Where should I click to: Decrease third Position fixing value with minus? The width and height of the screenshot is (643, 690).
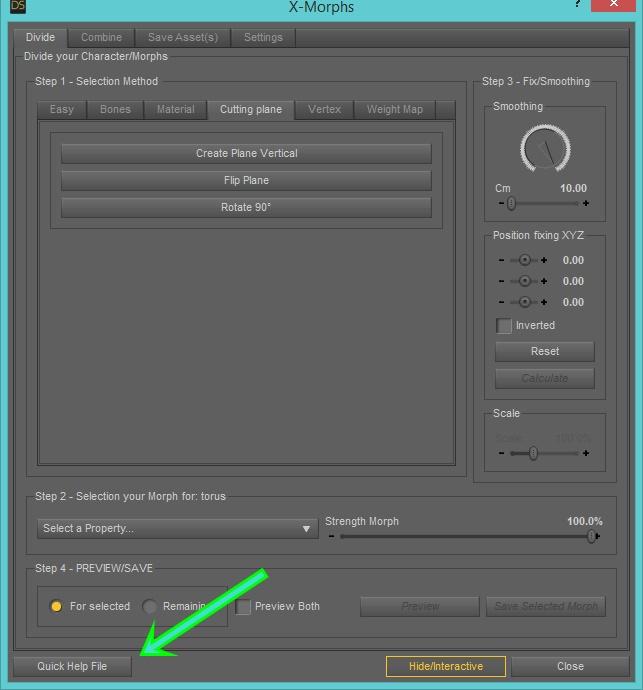click(501, 302)
